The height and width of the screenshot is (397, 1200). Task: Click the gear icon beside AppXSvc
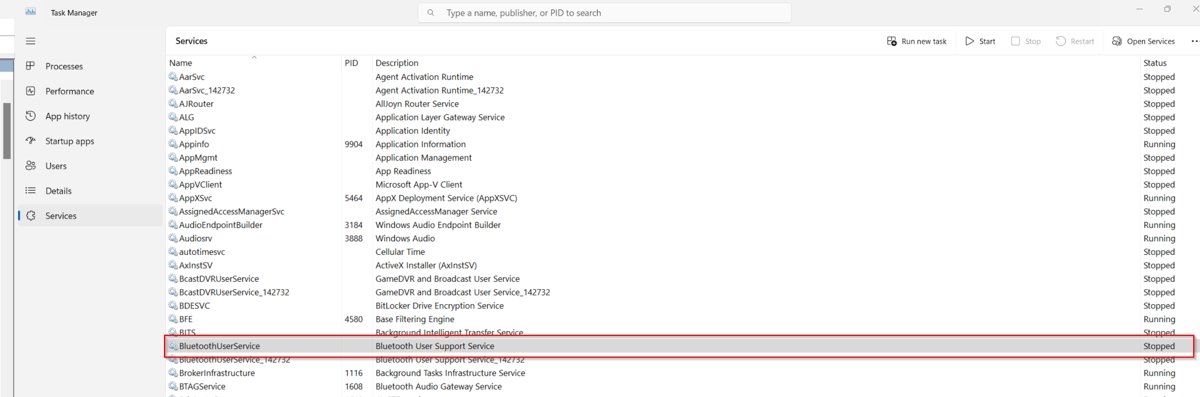pyautogui.click(x=174, y=198)
